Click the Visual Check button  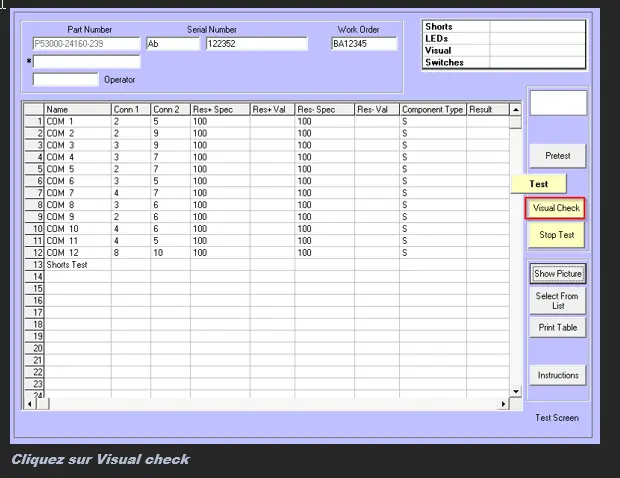[x=556, y=208]
